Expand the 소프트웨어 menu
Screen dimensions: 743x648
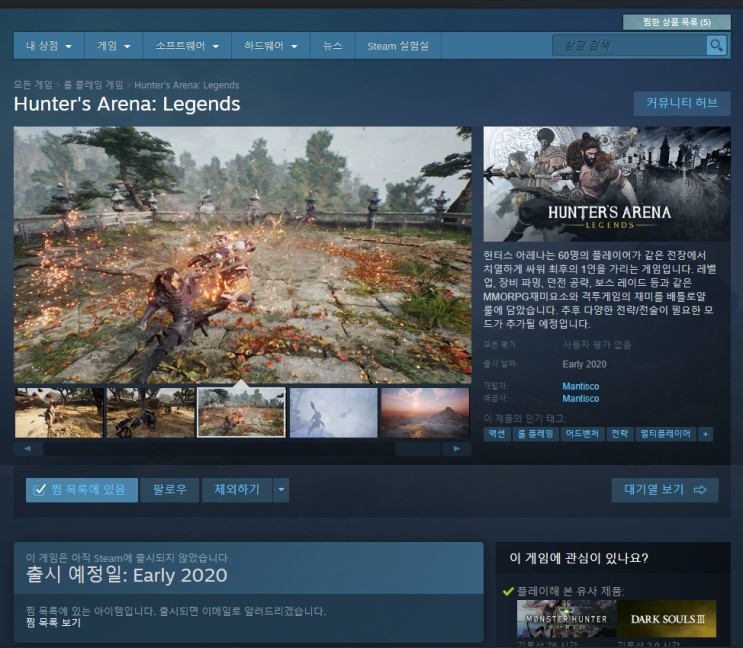(187, 46)
